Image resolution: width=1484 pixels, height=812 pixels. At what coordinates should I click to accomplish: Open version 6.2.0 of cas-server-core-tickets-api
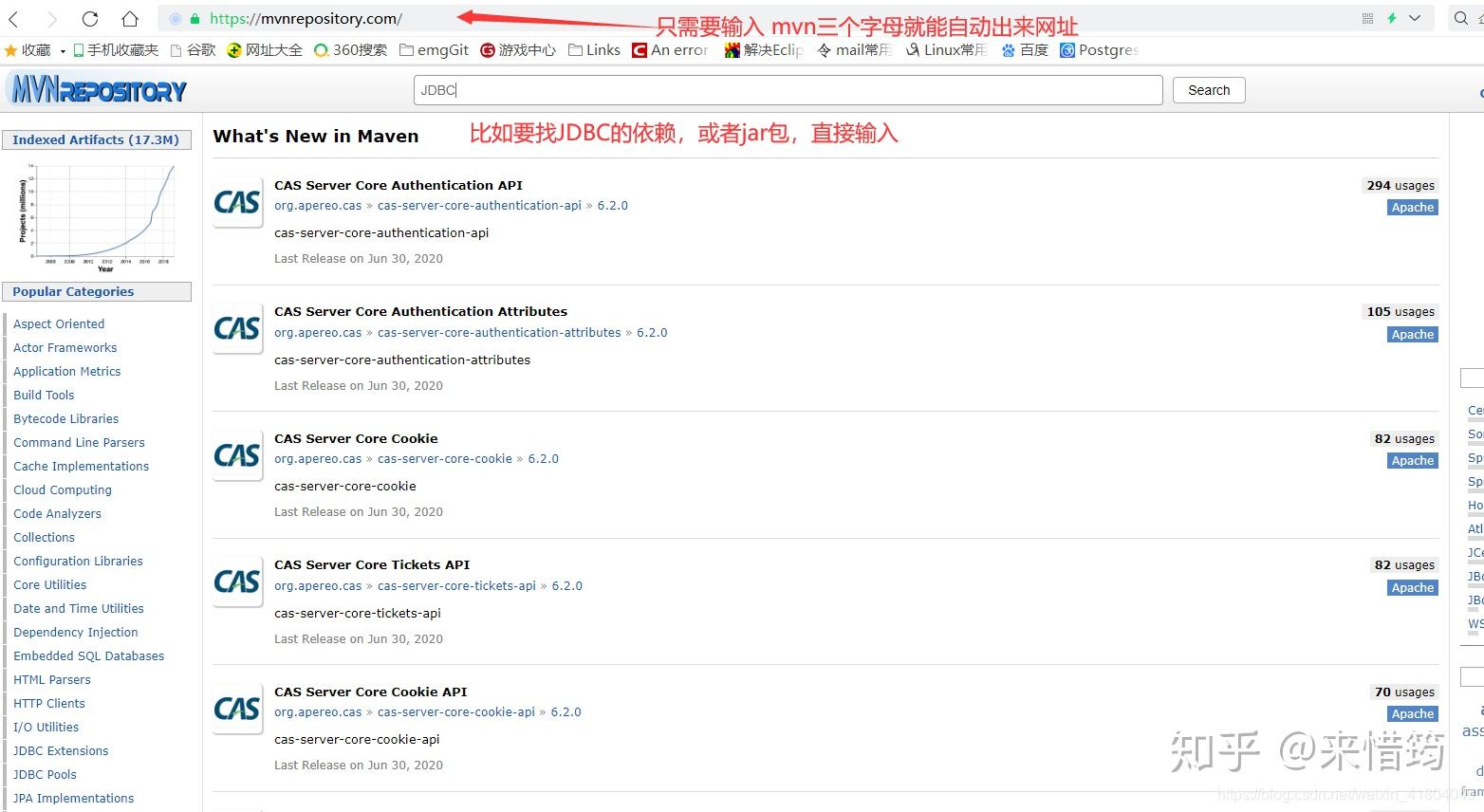(x=566, y=585)
